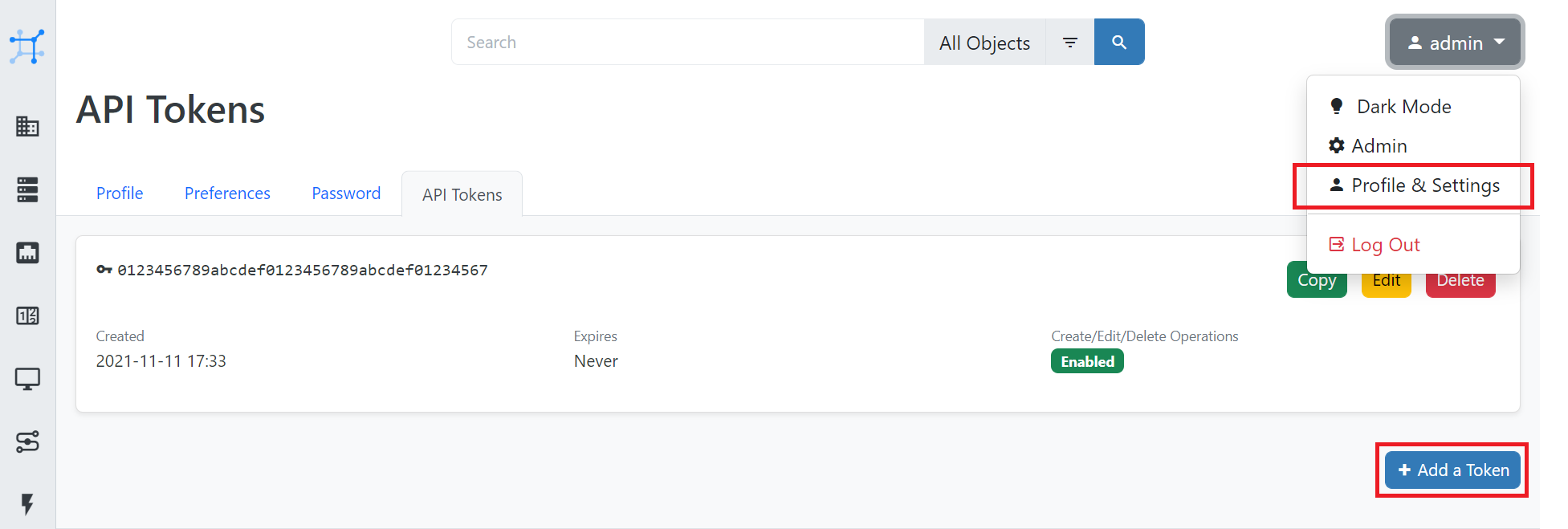
Task: Open the IPAM counter sidebar icon
Action: pos(27,315)
